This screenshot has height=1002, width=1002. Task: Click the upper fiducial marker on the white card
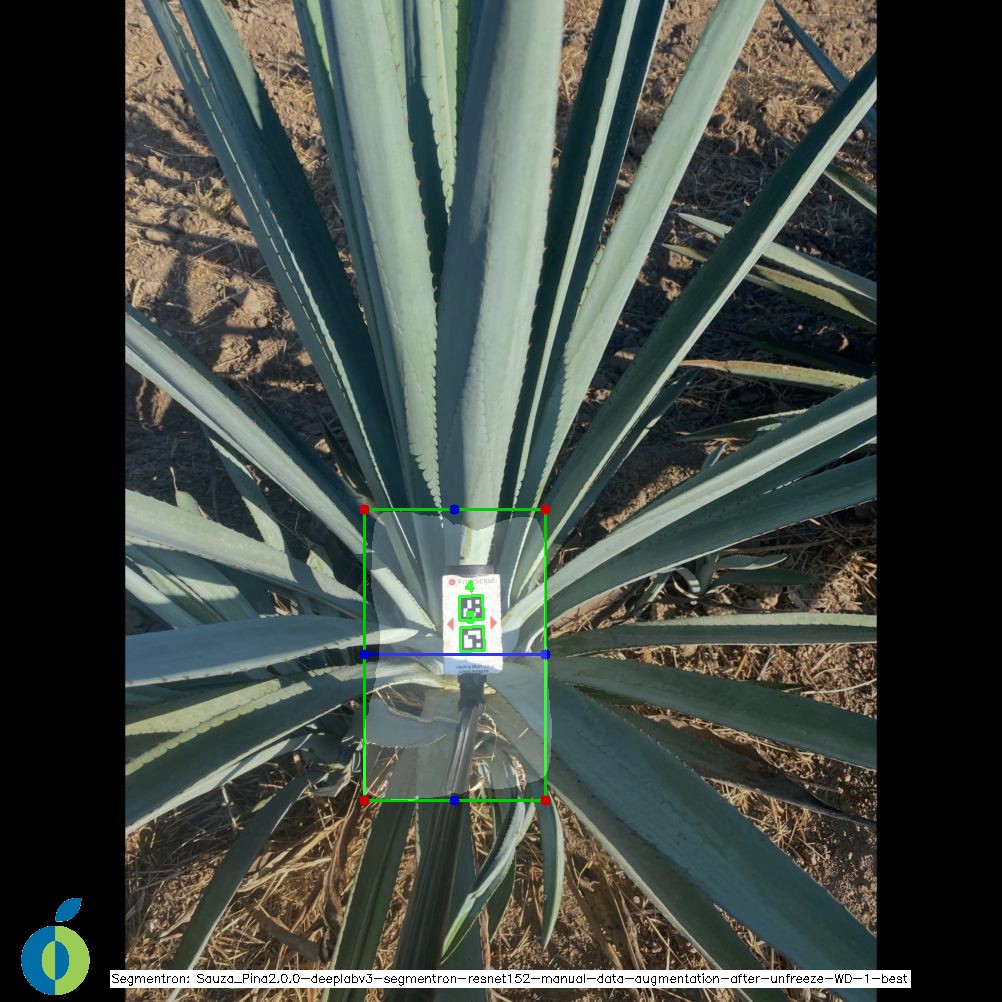[472, 608]
